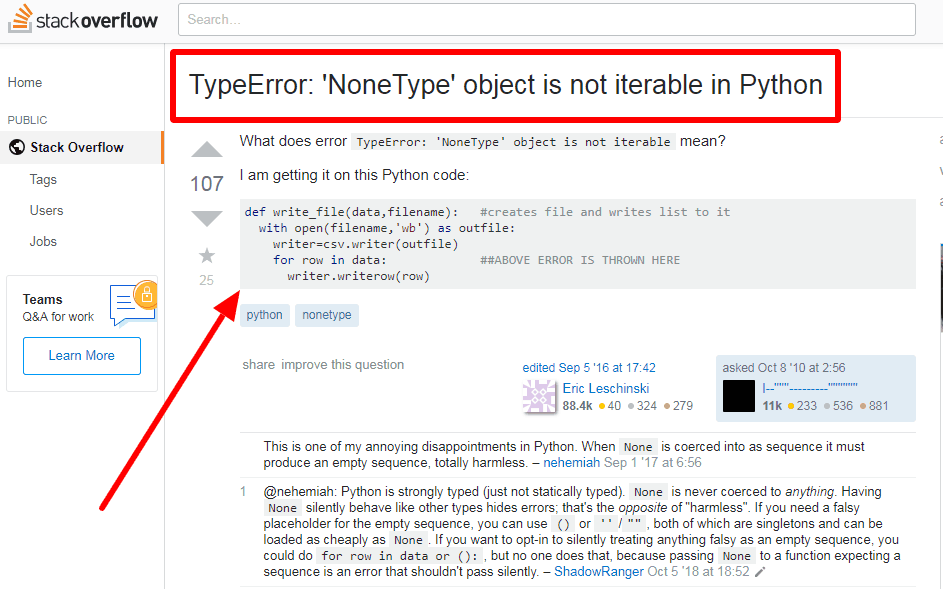Click the comment score 1 beside @nehemiah reply
Image resolution: width=943 pixels, height=589 pixels.
click(243, 492)
